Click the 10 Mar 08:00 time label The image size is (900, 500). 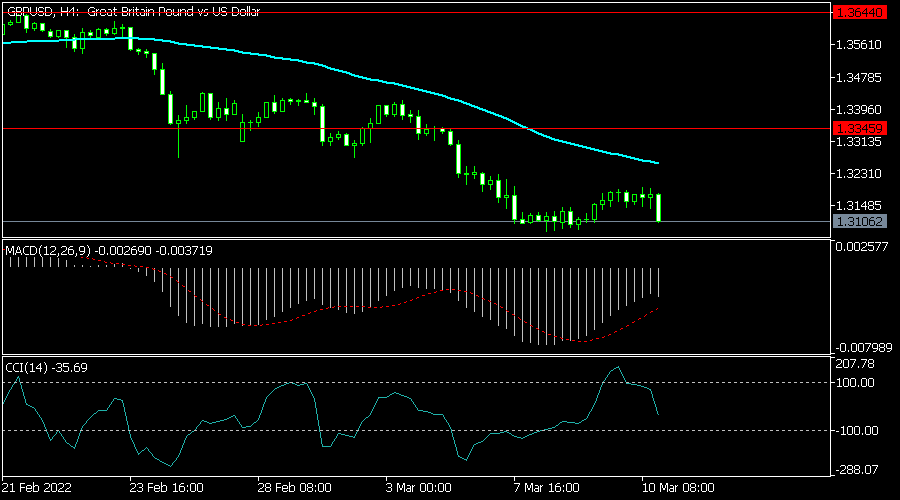pos(678,488)
